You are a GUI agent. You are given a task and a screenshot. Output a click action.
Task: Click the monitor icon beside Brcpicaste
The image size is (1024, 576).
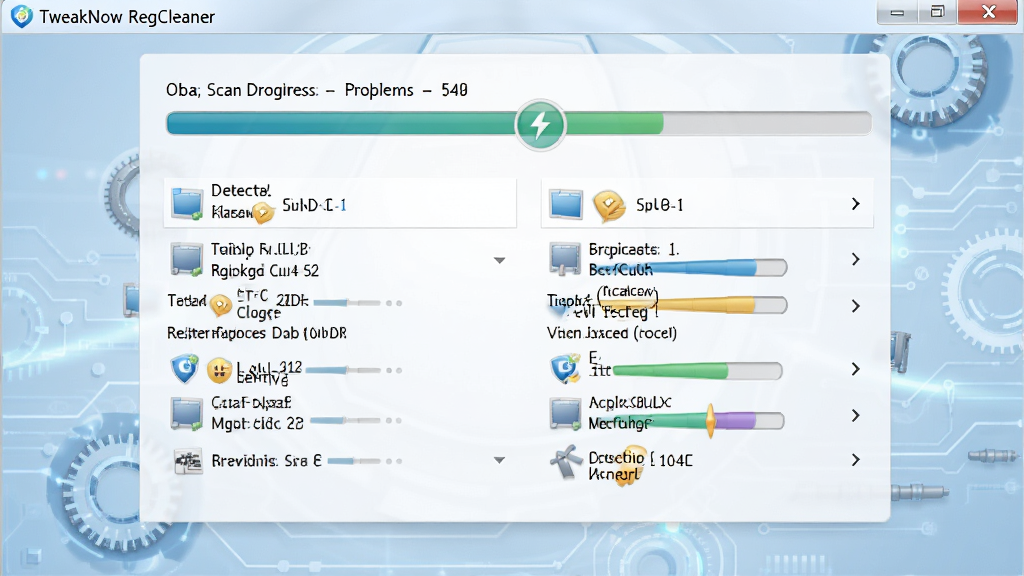pos(565,259)
